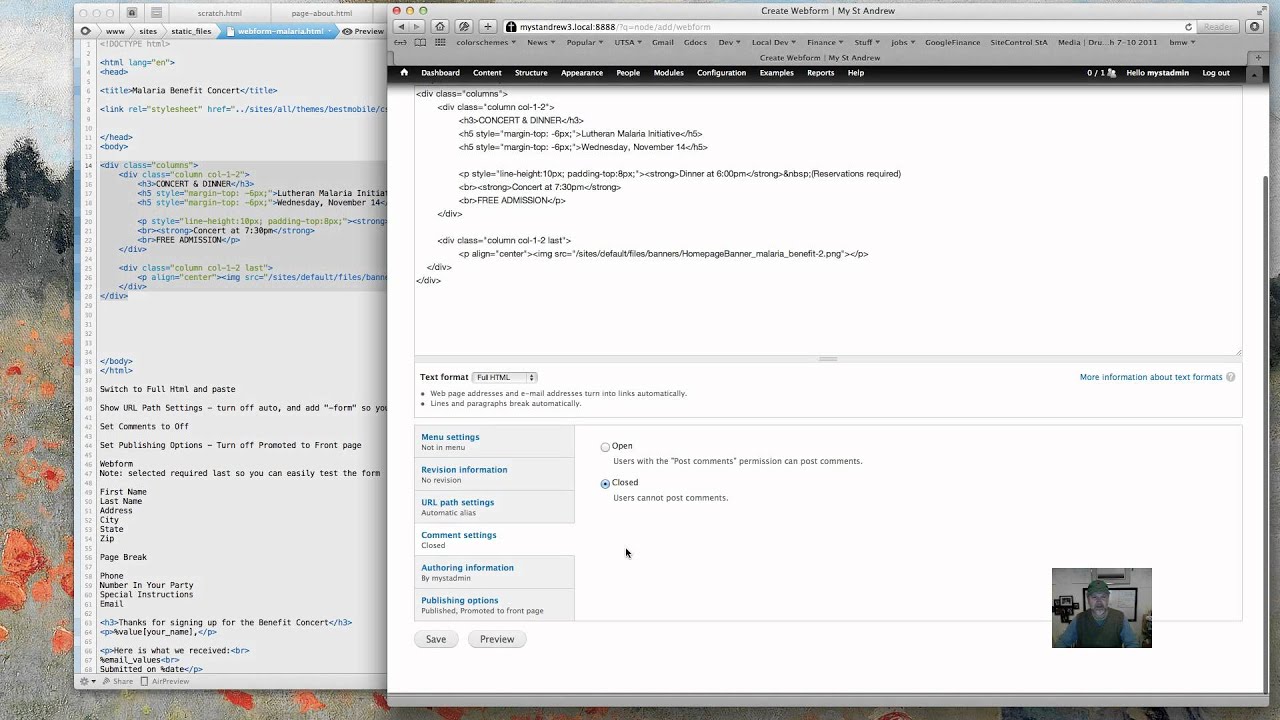The width and height of the screenshot is (1280, 720).
Task: Click the Coda files view toolbar icon
Action: (x=156, y=13)
